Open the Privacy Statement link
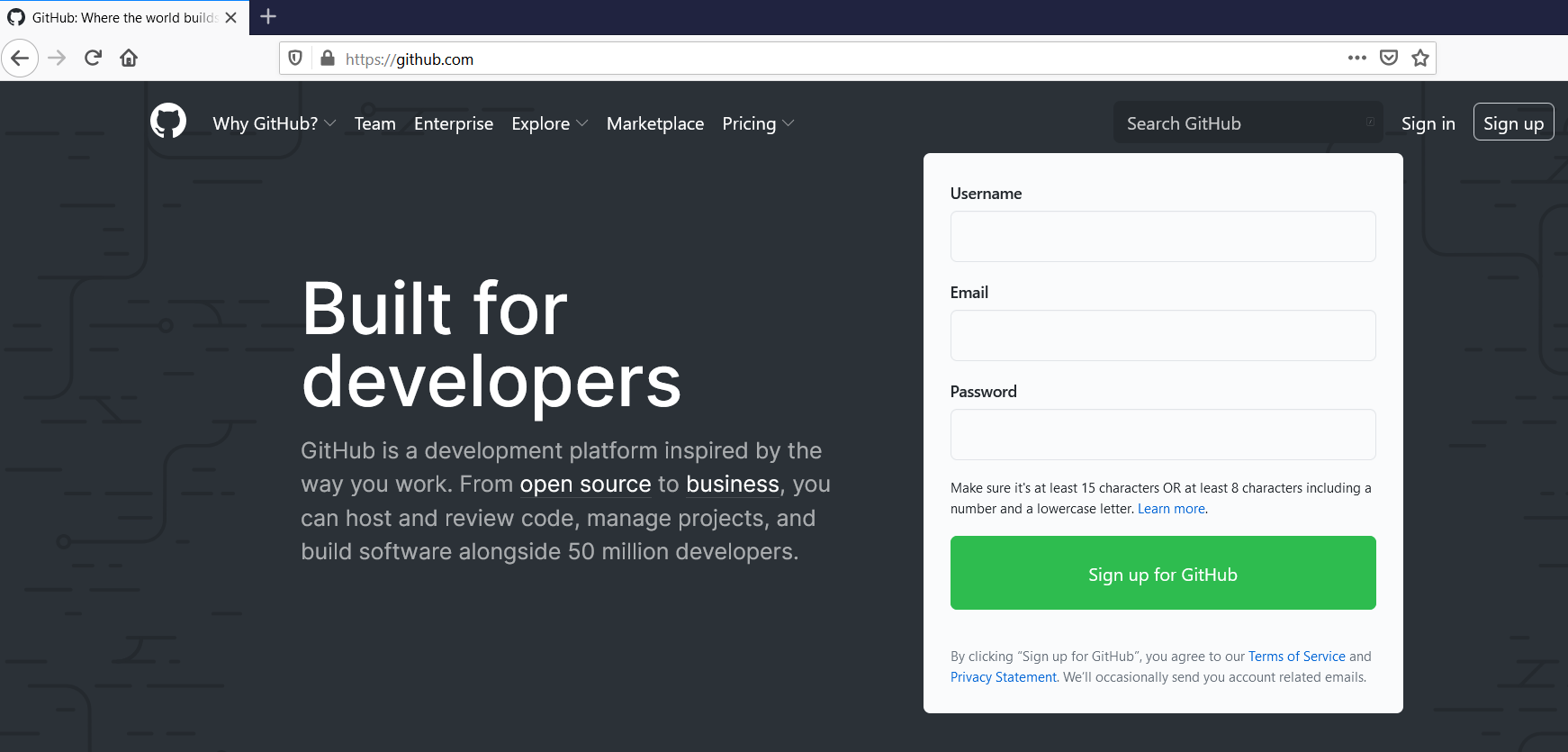Image resolution: width=1568 pixels, height=752 pixels. [x=1004, y=677]
